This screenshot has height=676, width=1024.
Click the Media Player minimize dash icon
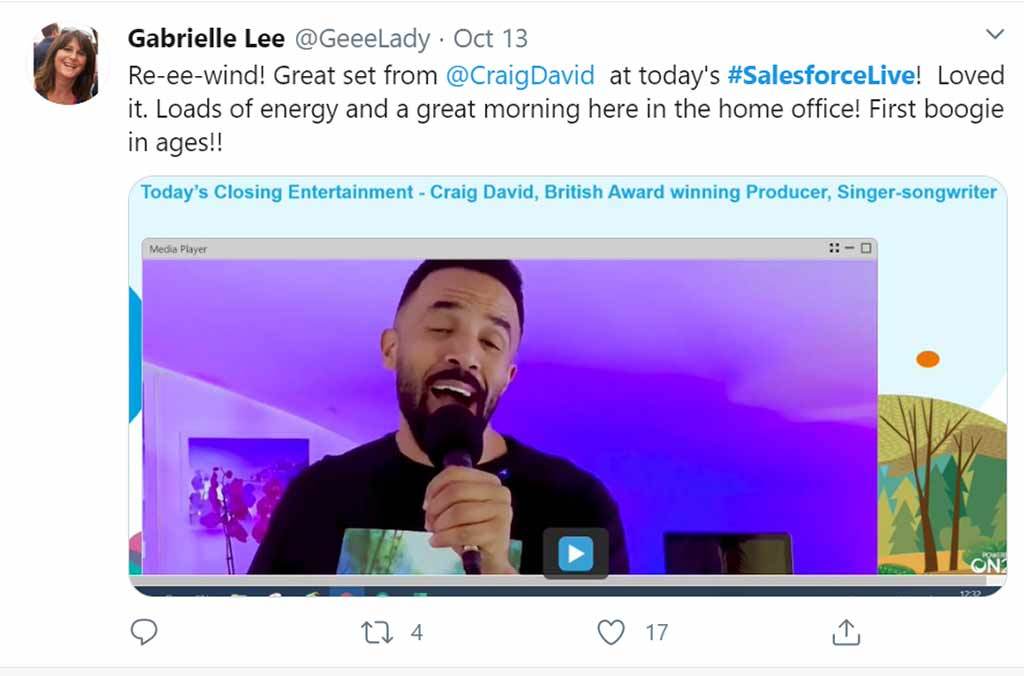point(850,248)
